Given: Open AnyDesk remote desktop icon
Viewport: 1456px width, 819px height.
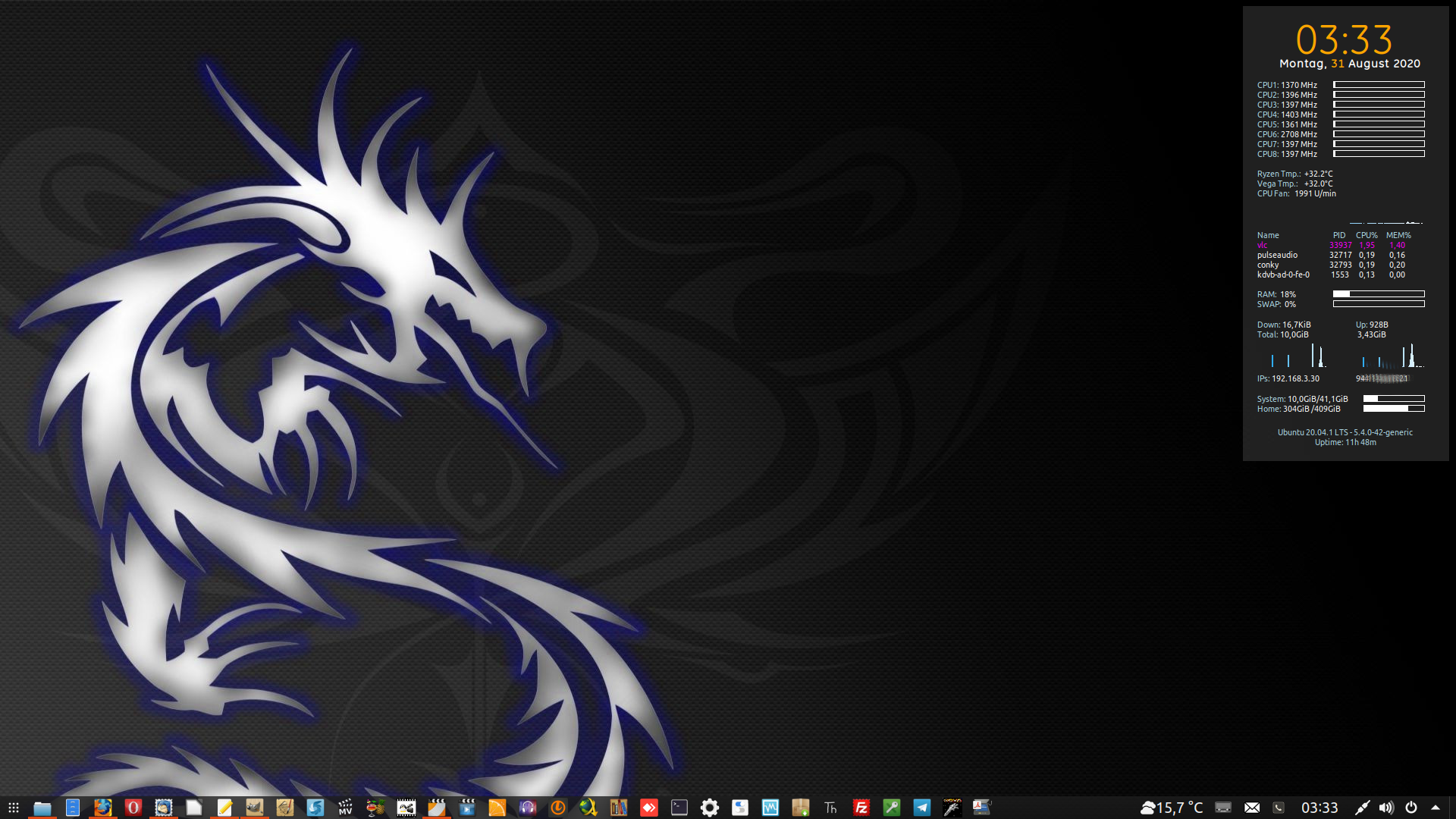Looking at the screenshot, I should (648, 808).
